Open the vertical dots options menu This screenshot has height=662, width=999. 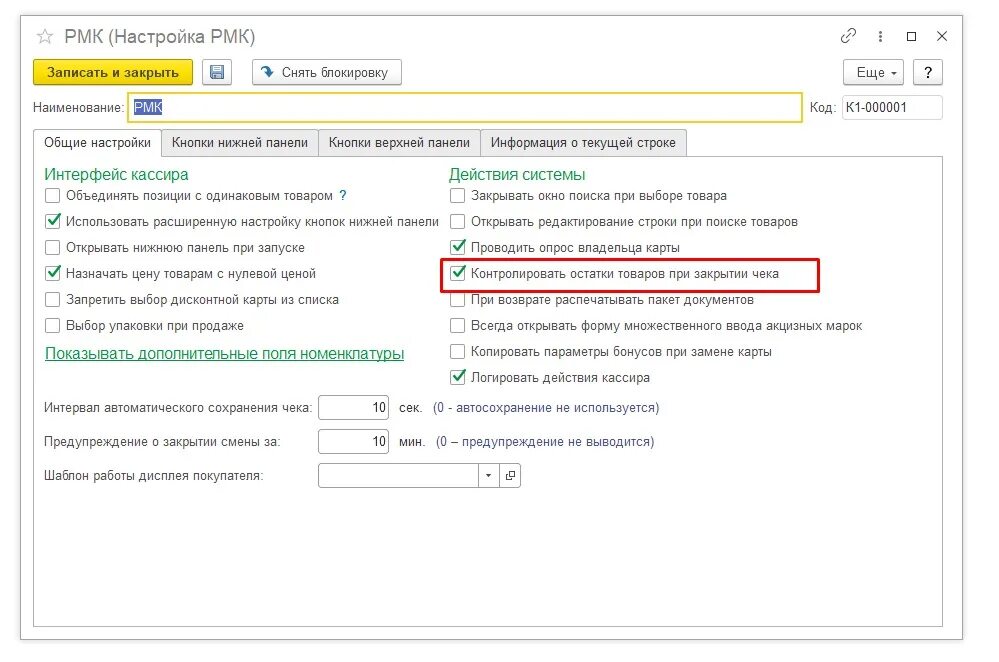[x=879, y=36]
